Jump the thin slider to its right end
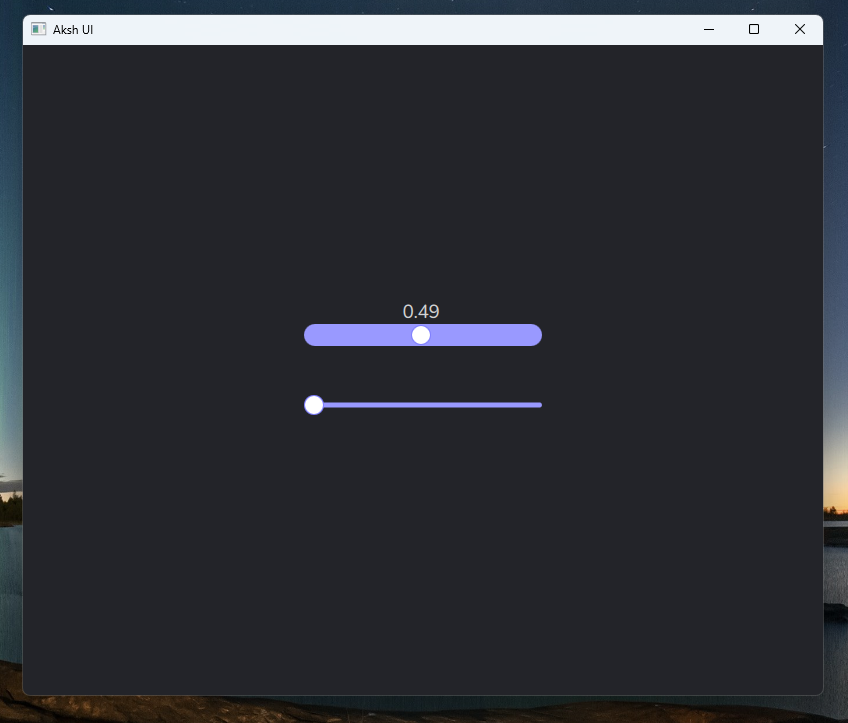This screenshot has width=848, height=723. [539, 405]
